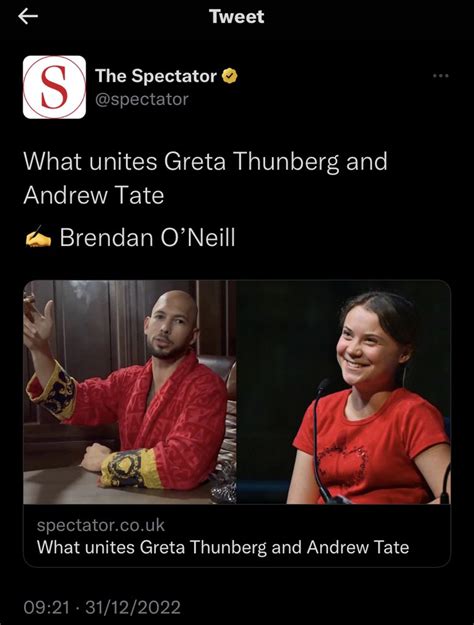Open the link card headline below photos
474x625 pixels.
point(223,547)
